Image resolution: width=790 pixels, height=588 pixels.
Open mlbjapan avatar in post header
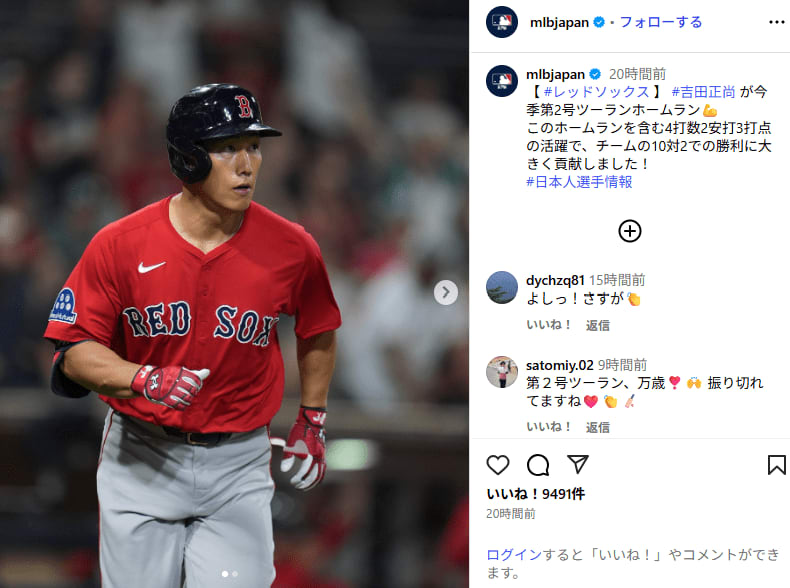point(502,22)
